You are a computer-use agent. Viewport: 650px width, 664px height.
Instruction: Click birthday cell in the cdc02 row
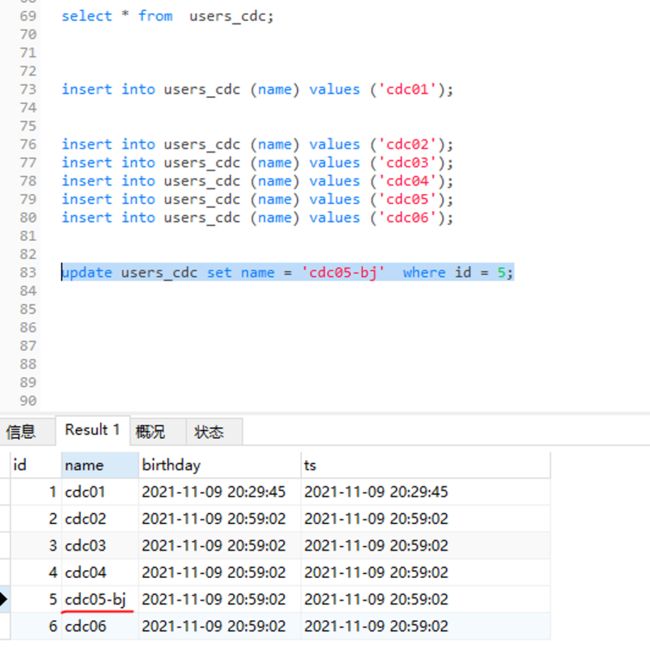pyautogui.click(x=219, y=519)
